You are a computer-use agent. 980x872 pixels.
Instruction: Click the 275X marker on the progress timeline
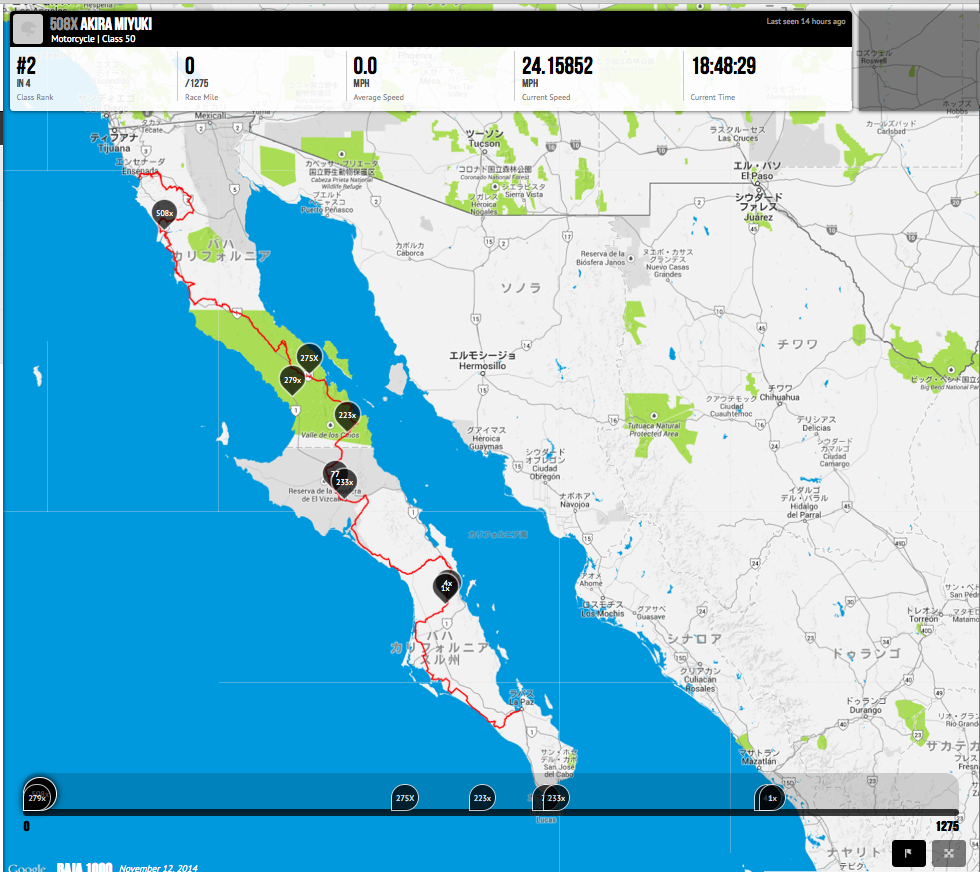coord(405,798)
